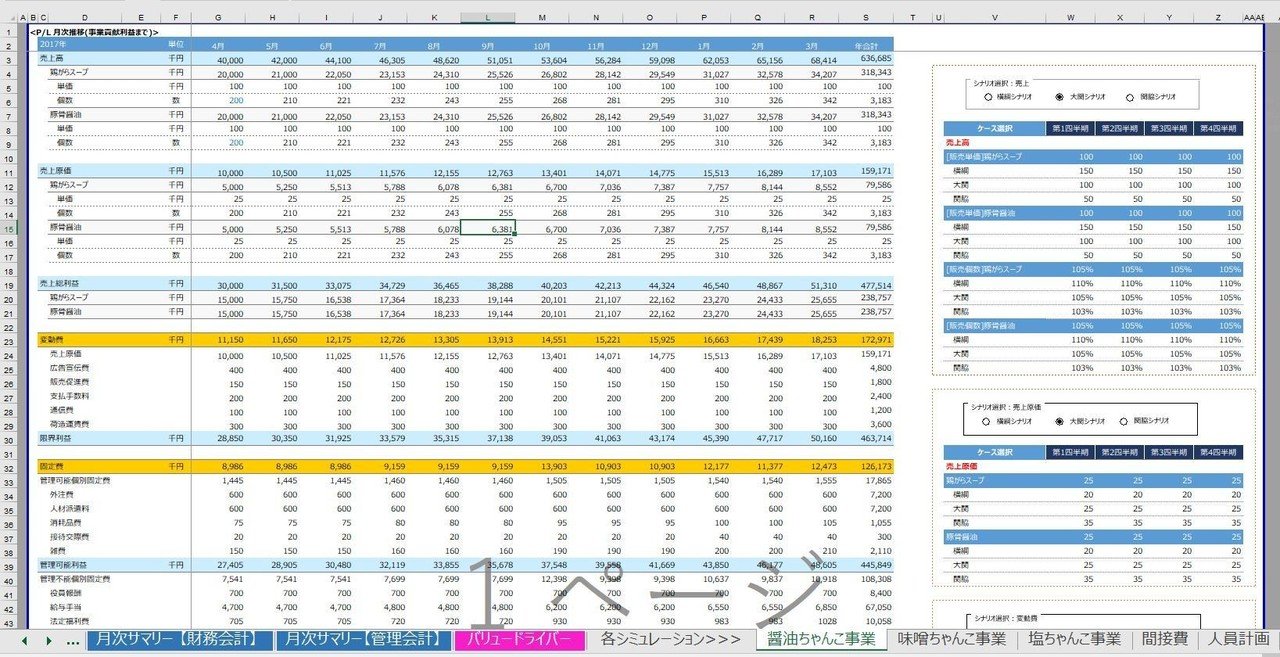1280x657 pixels.
Task: Click the 単位 column header
Action: click(176, 45)
